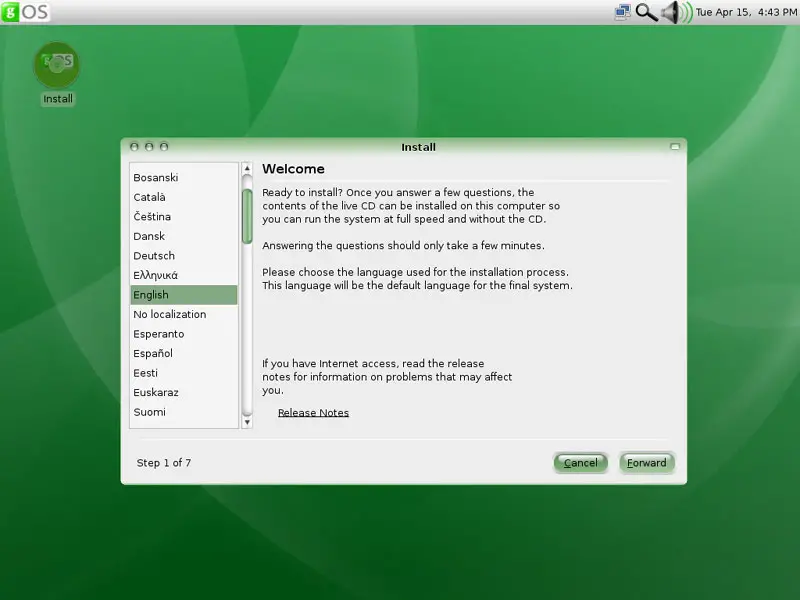Select Deutsch as installation language

(x=154, y=256)
